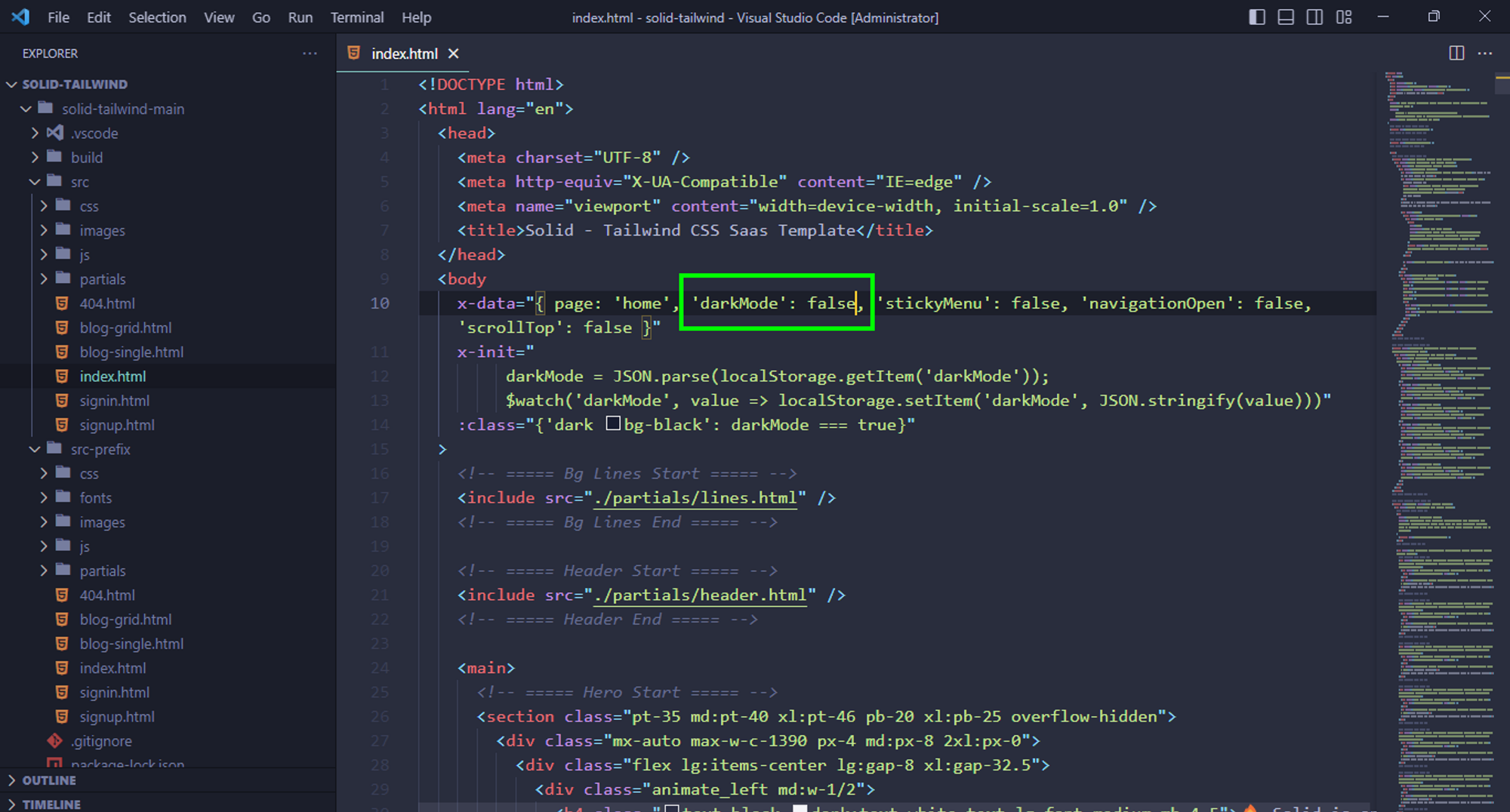Click the Split Editor Right icon
Viewport: 1510px width, 812px height.
pyautogui.click(x=1456, y=53)
